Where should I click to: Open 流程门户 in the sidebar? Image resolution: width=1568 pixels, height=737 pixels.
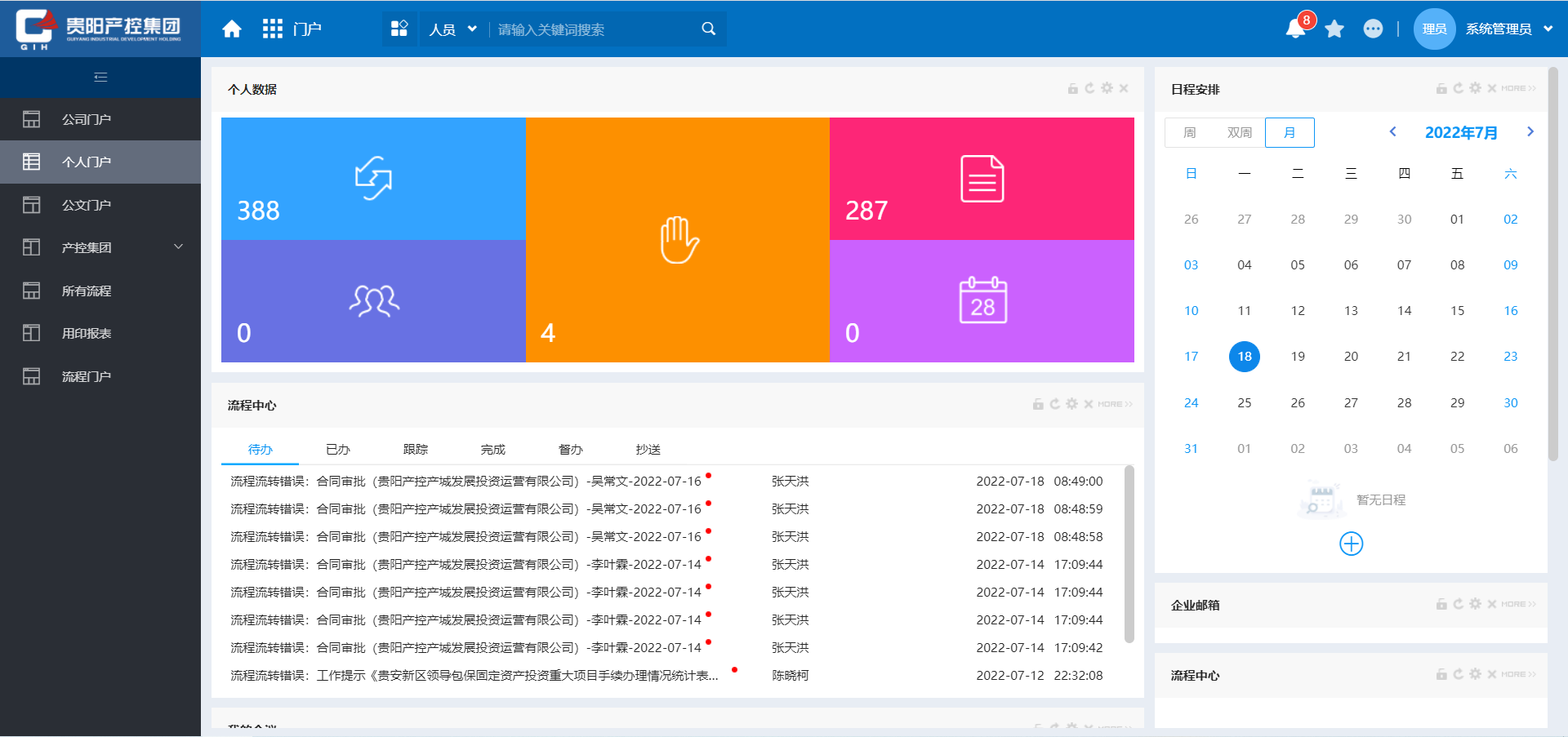point(100,376)
